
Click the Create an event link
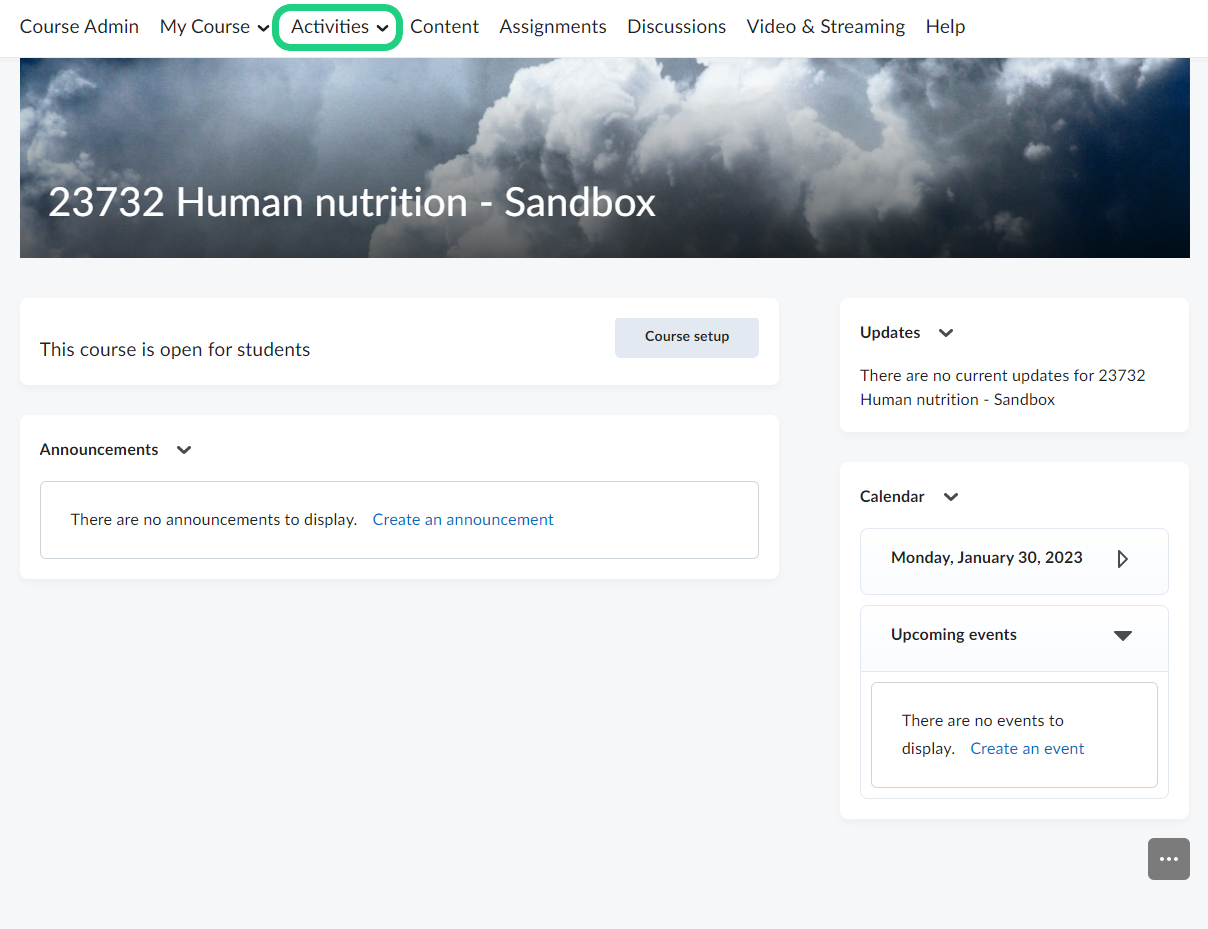tap(1027, 749)
